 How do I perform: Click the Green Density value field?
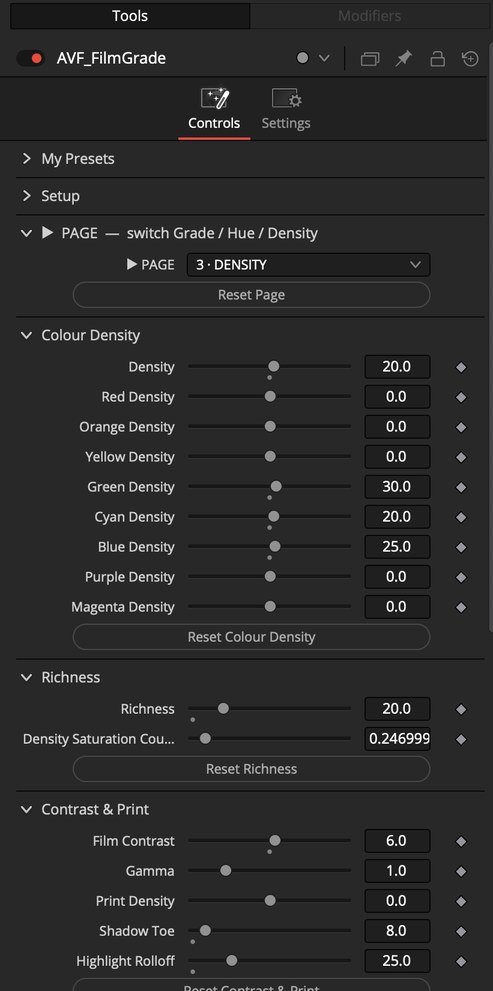[x=397, y=487]
